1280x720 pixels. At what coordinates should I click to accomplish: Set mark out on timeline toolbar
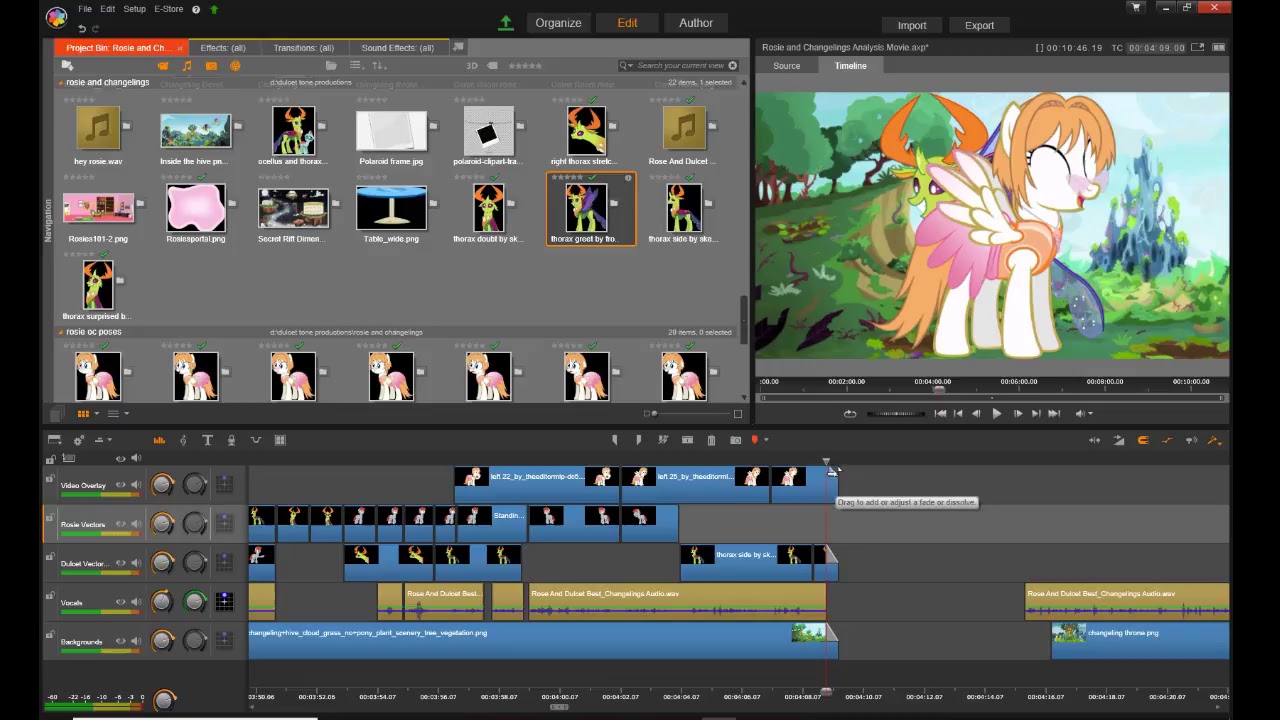[638, 440]
